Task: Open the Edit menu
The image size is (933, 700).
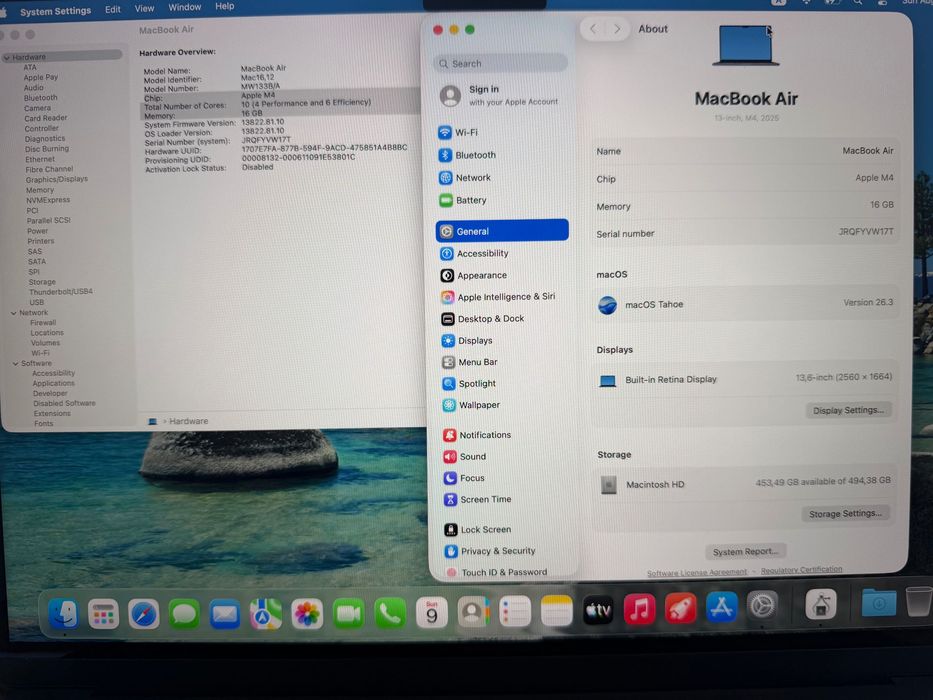Action: (x=112, y=9)
